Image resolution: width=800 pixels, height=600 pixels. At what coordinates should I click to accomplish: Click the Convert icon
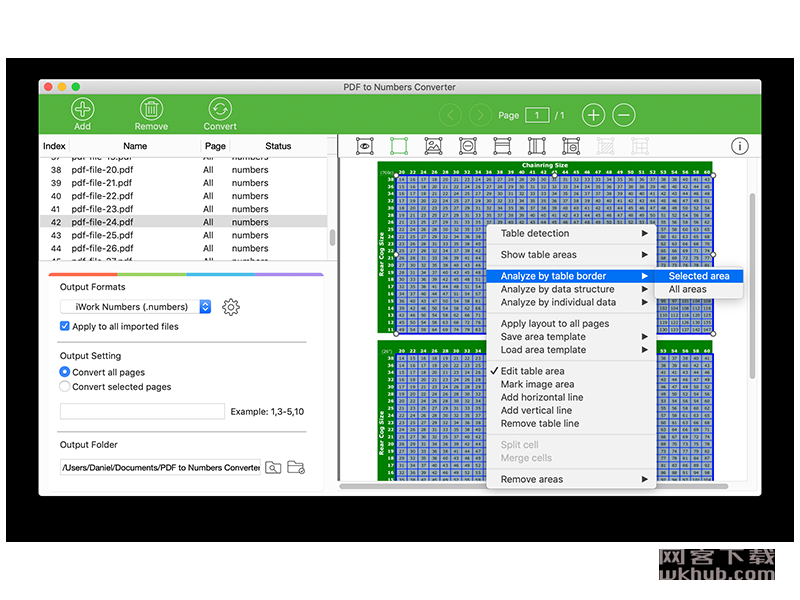click(220, 109)
